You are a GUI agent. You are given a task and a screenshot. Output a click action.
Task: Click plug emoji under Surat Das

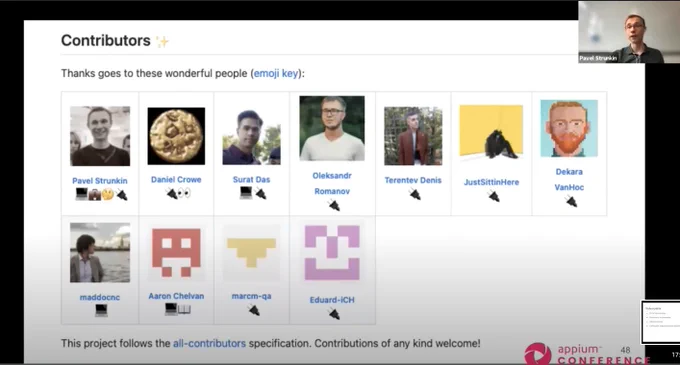point(261,193)
